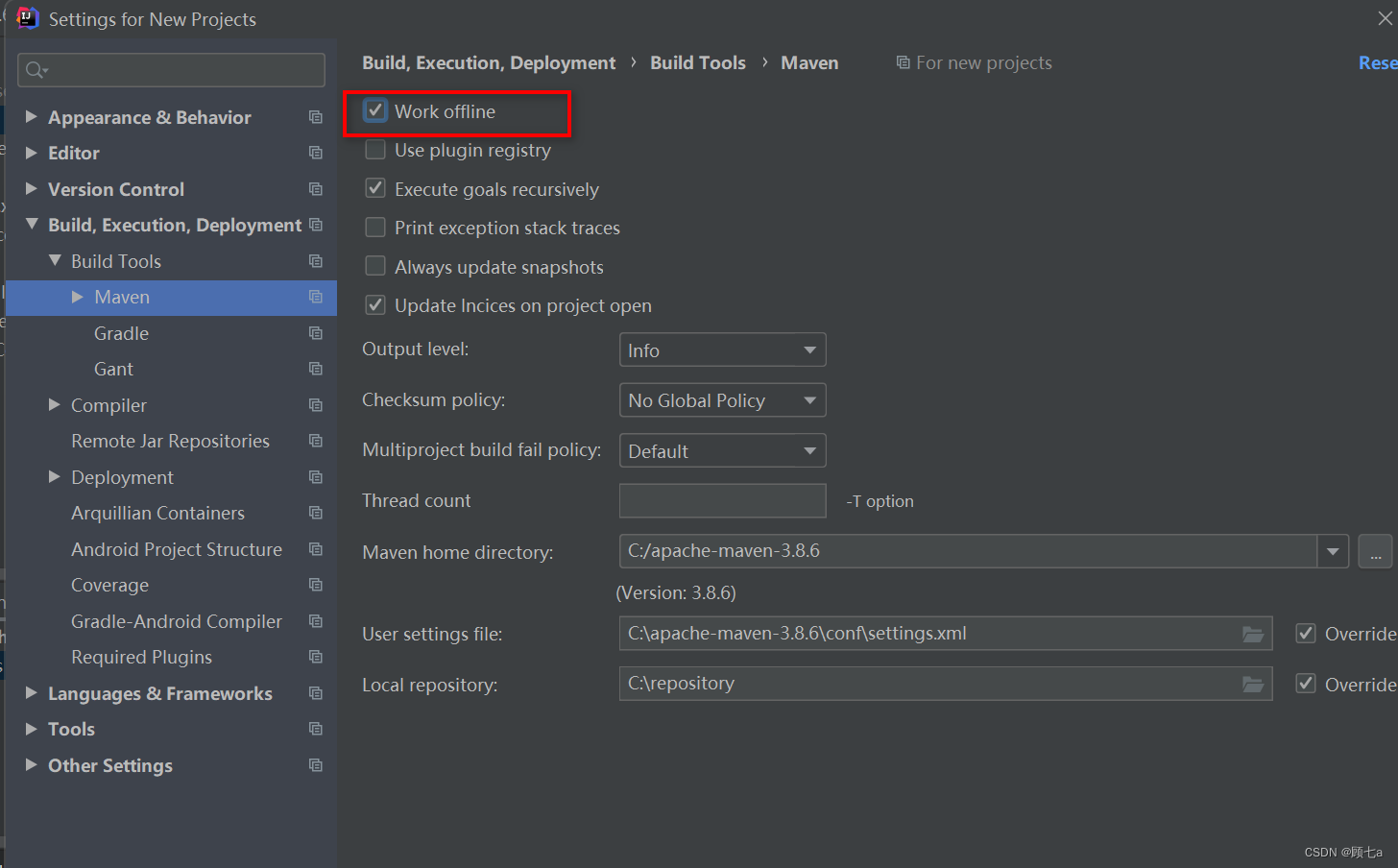Screen dimensions: 1398x868
Task: Expand the Other Settings tree arrow
Action: click(x=31, y=764)
